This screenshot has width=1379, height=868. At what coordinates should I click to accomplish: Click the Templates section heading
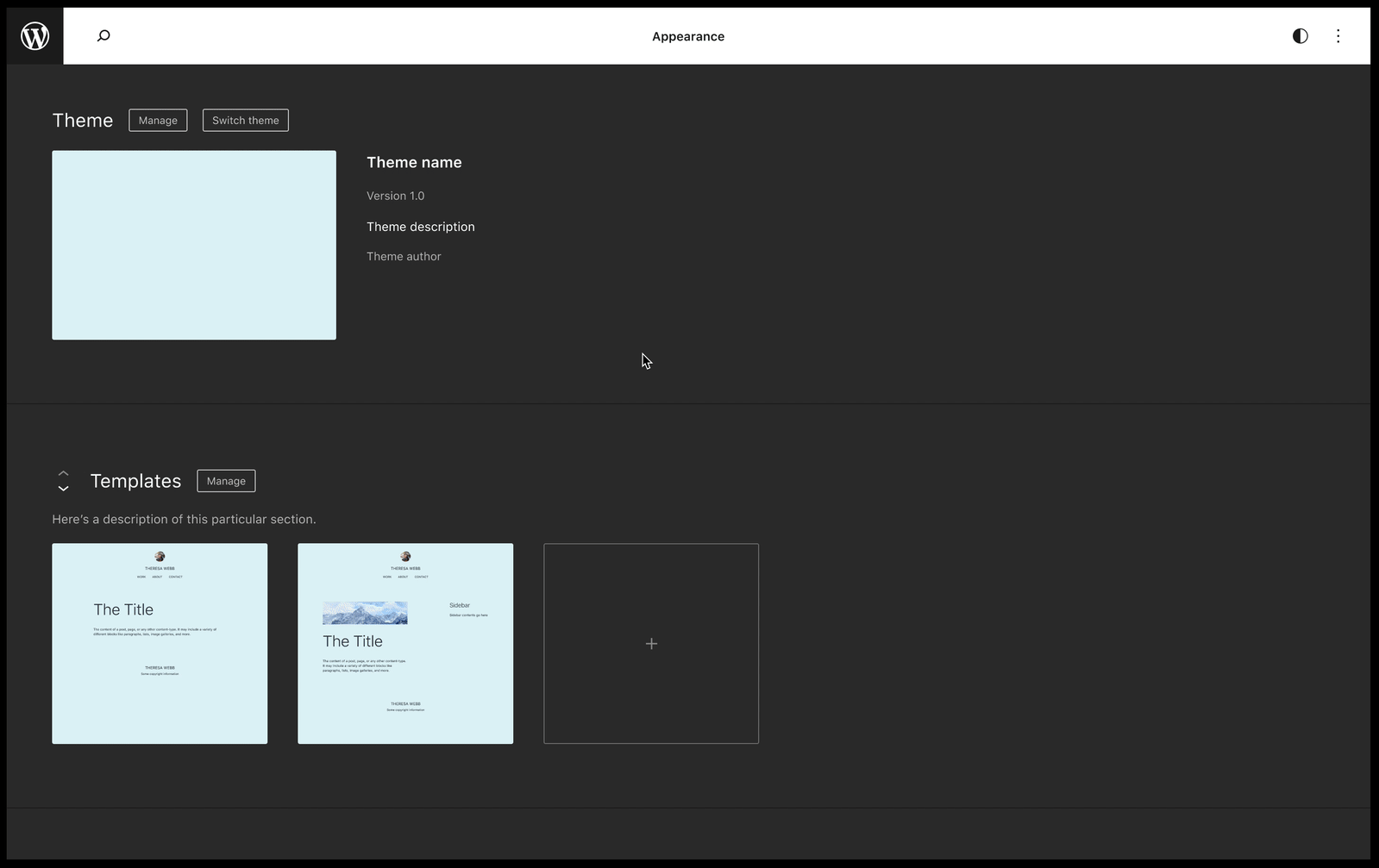click(x=135, y=481)
